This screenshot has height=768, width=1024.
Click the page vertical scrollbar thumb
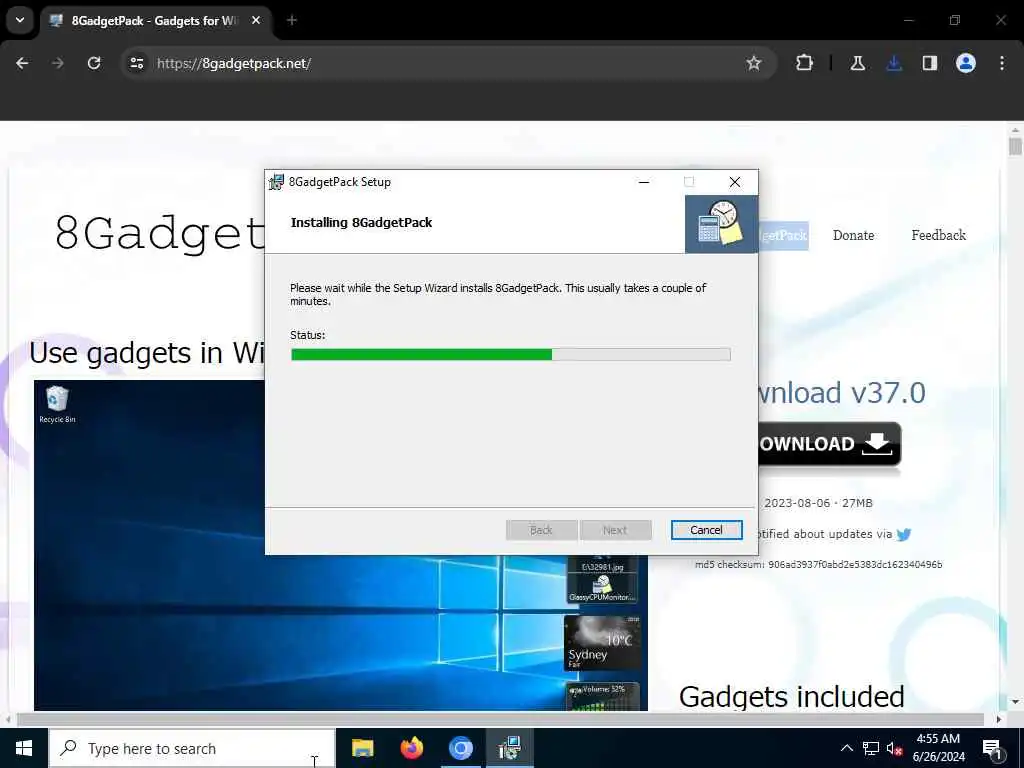pos(1015,146)
